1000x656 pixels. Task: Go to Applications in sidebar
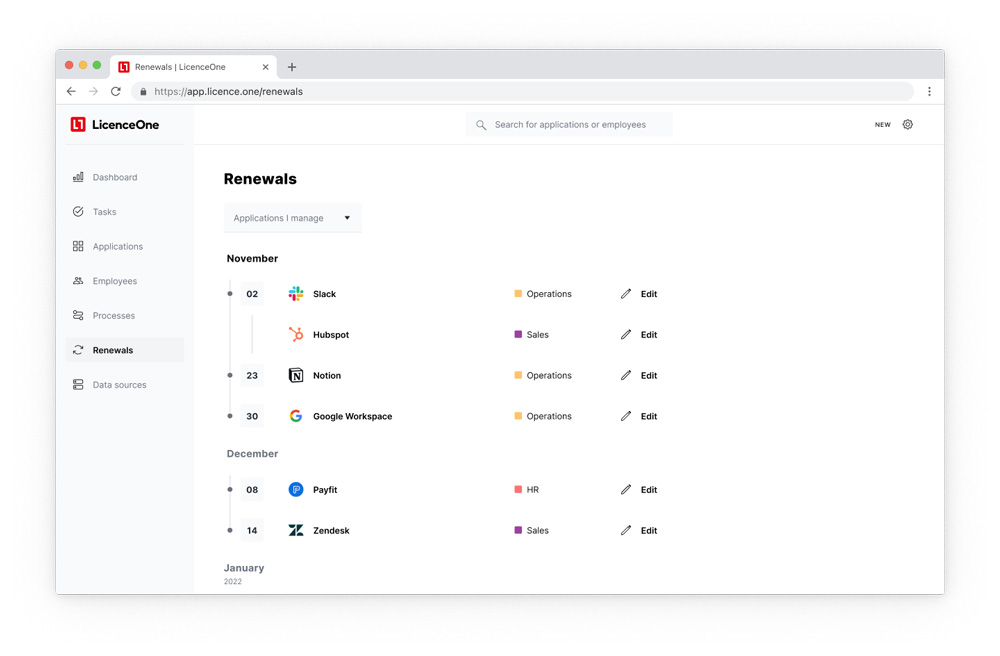click(x=118, y=246)
